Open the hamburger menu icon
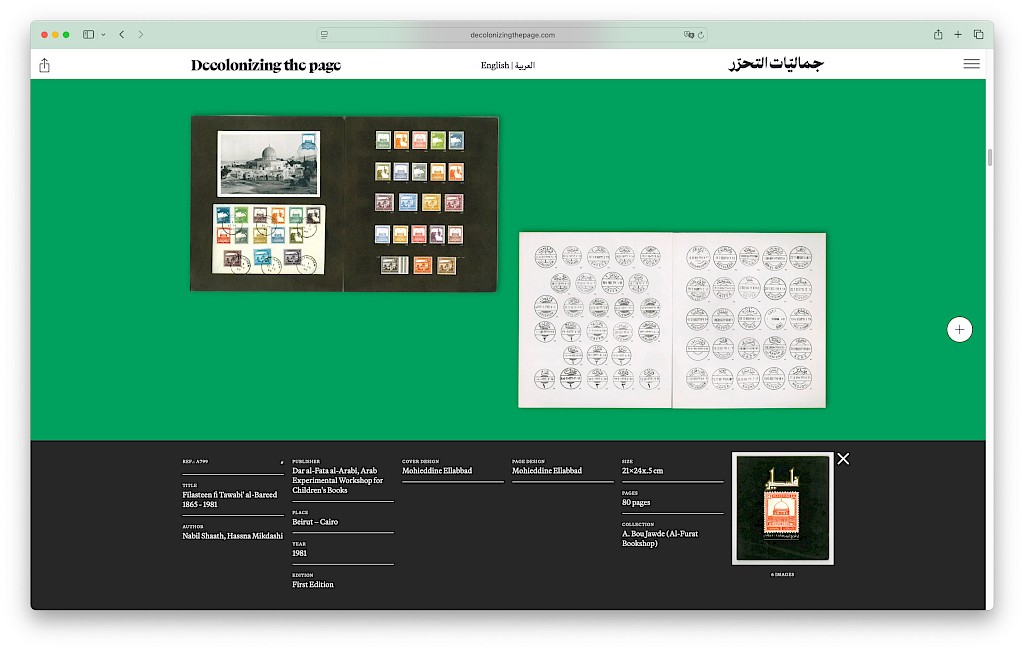This screenshot has width=1024, height=650. click(x=971, y=64)
